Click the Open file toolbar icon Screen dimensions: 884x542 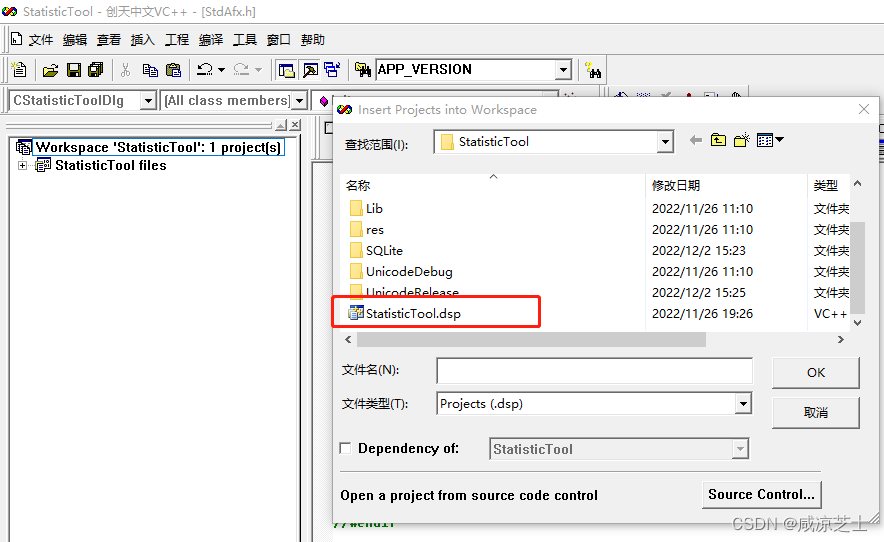coord(50,70)
